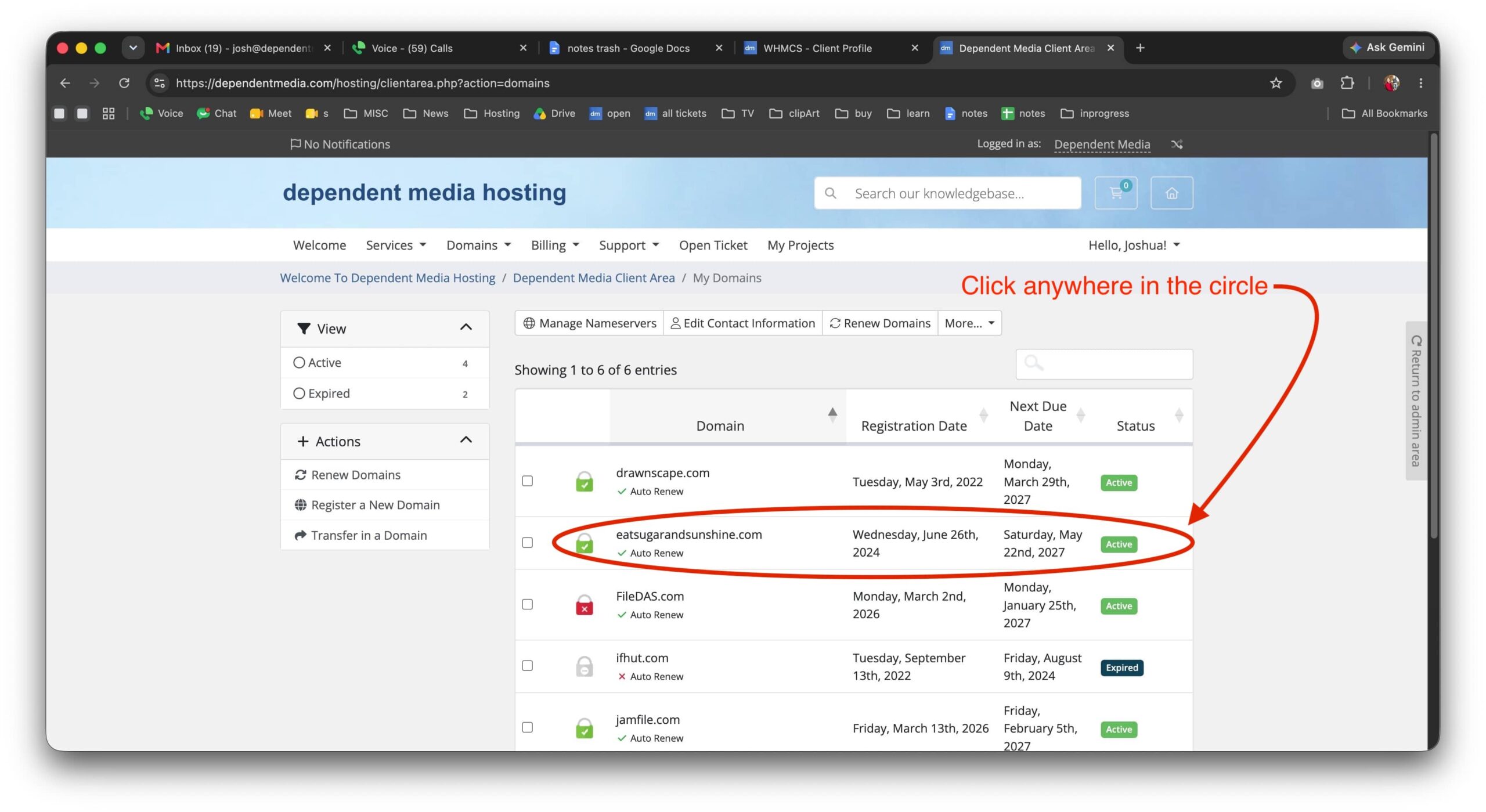Open the 'all tickets' bookmark
This screenshot has width=1486, height=812.
point(675,113)
